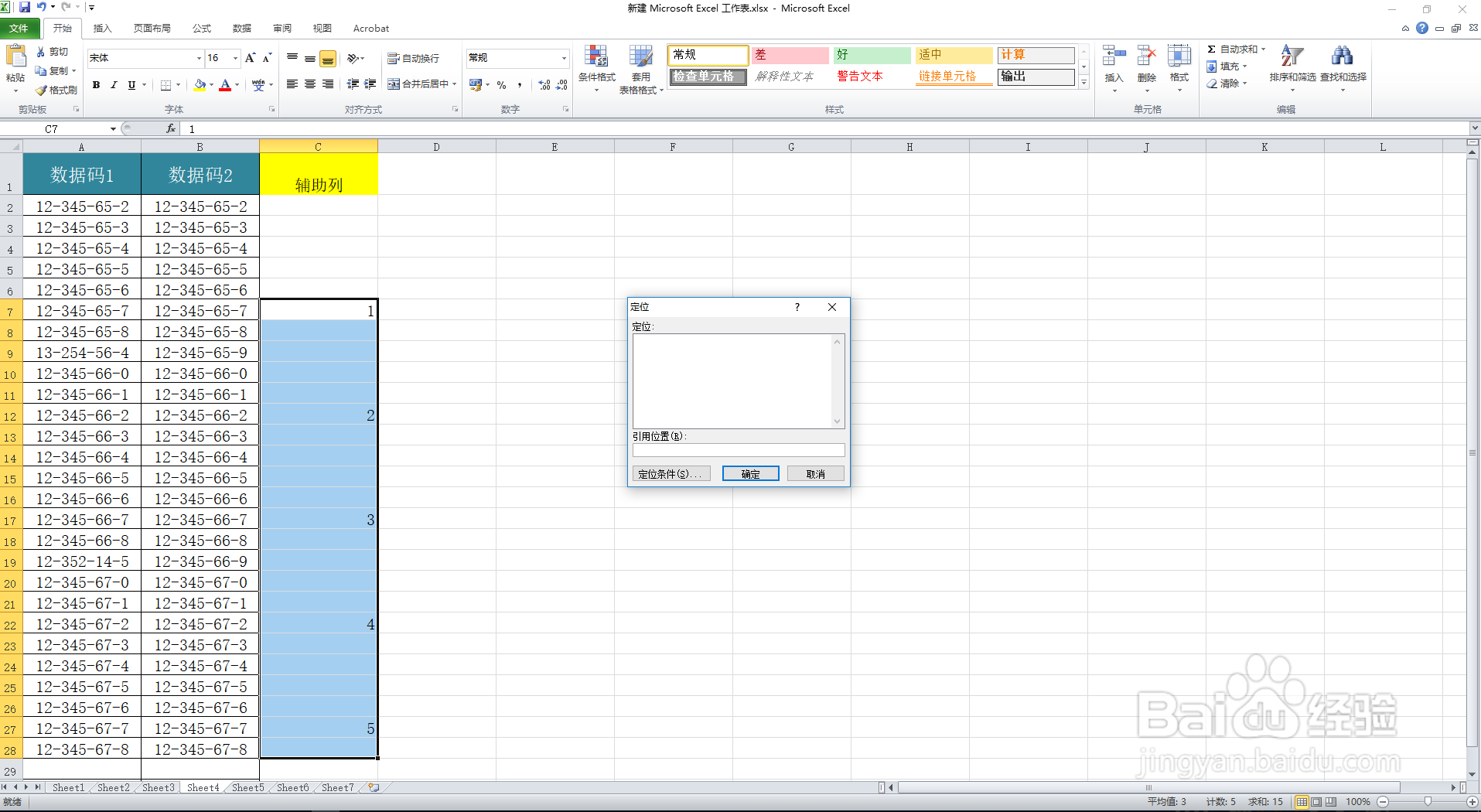Open the font name dropdown 宋体
Viewport: 1481px width, 812px height.
click(x=199, y=58)
